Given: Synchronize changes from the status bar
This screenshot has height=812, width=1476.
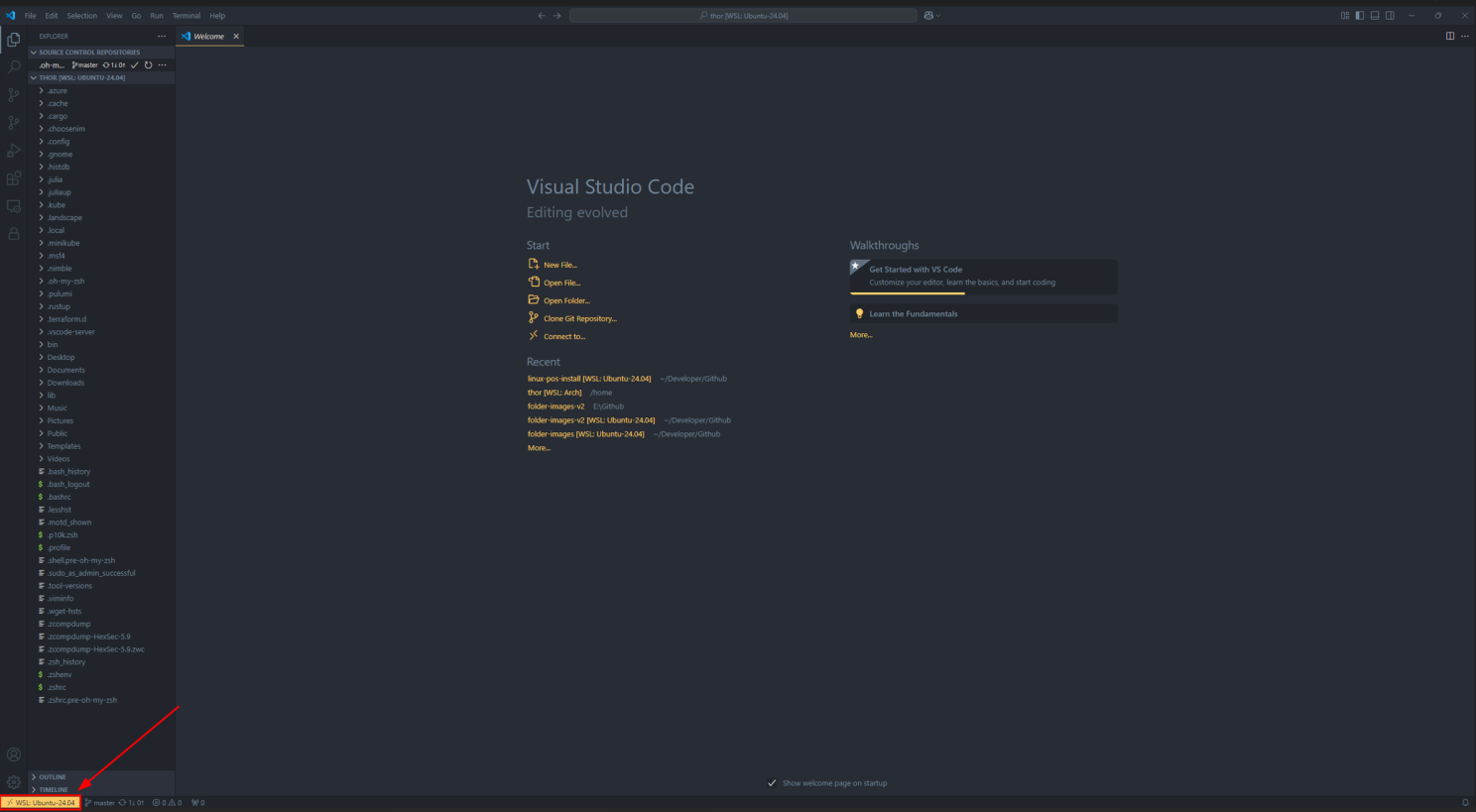Looking at the screenshot, I should [x=131, y=803].
